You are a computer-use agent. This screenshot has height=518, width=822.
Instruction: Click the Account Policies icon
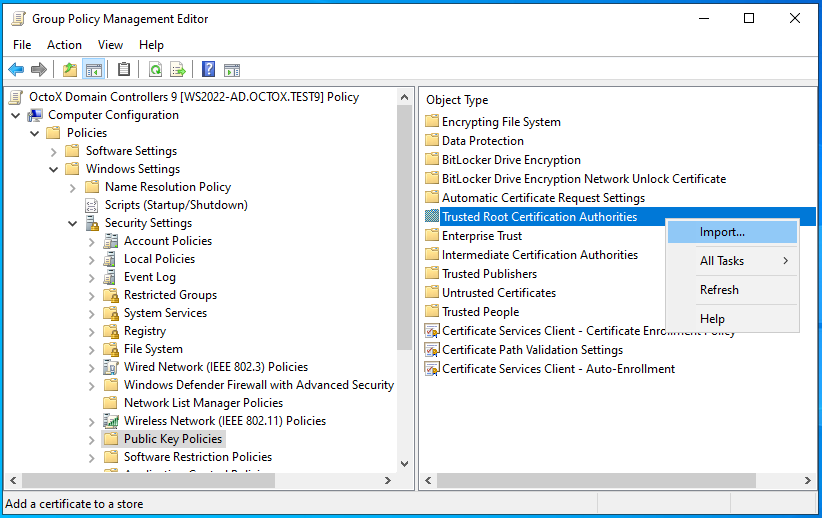click(x=111, y=241)
